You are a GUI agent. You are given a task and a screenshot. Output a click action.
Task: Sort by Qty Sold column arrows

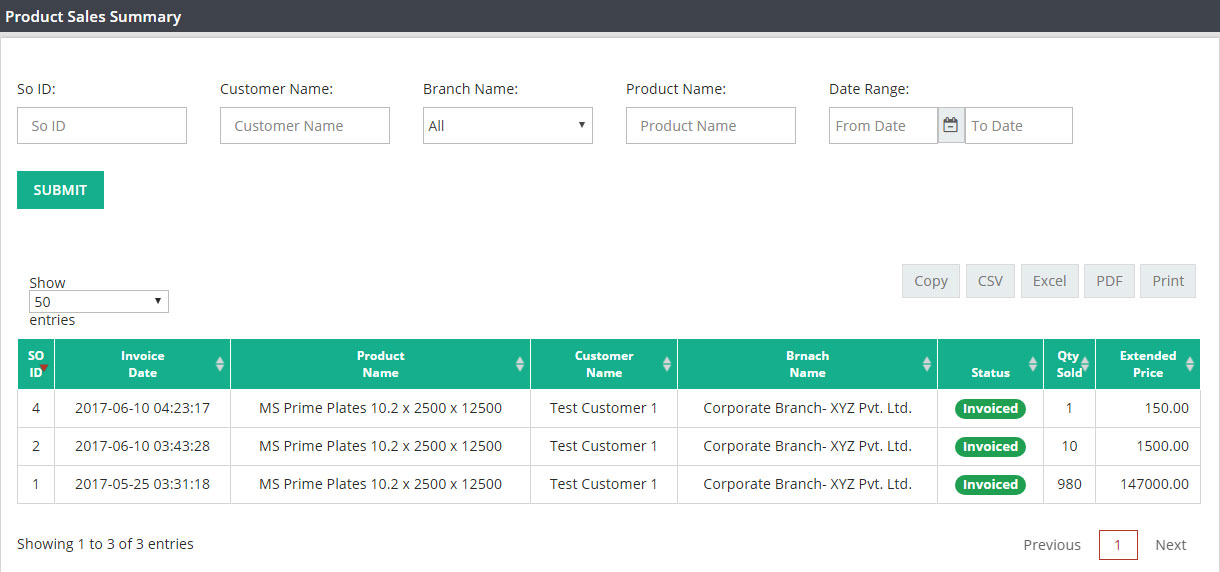1085,364
